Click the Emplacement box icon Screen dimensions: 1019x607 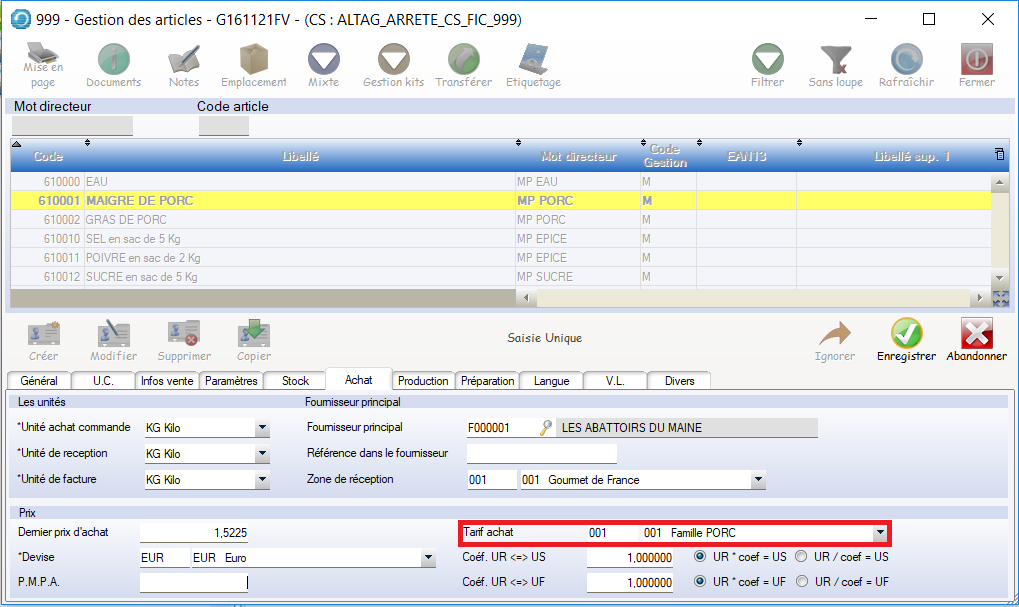tap(253, 66)
